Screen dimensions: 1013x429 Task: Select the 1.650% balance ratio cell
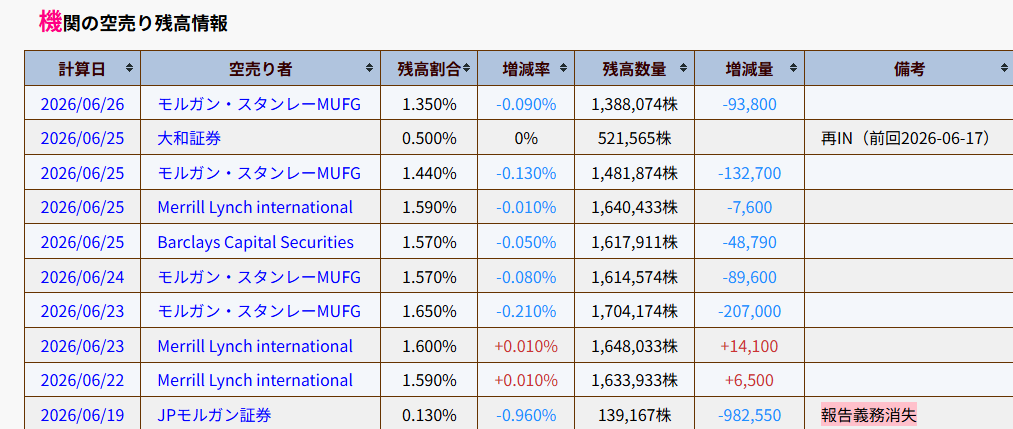tap(429, 311)
